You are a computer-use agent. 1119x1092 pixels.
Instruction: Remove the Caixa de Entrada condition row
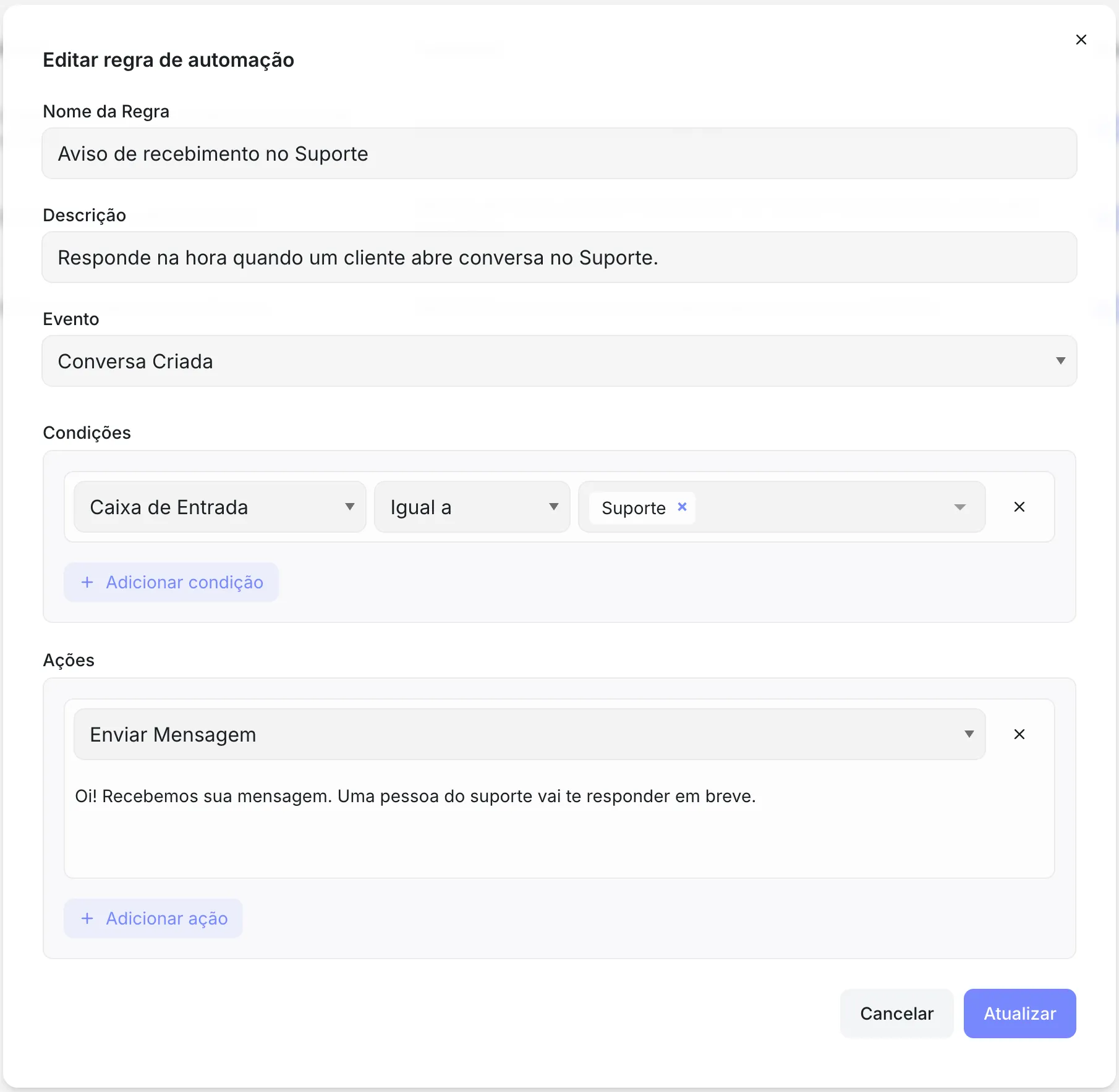pos(1019,507)
